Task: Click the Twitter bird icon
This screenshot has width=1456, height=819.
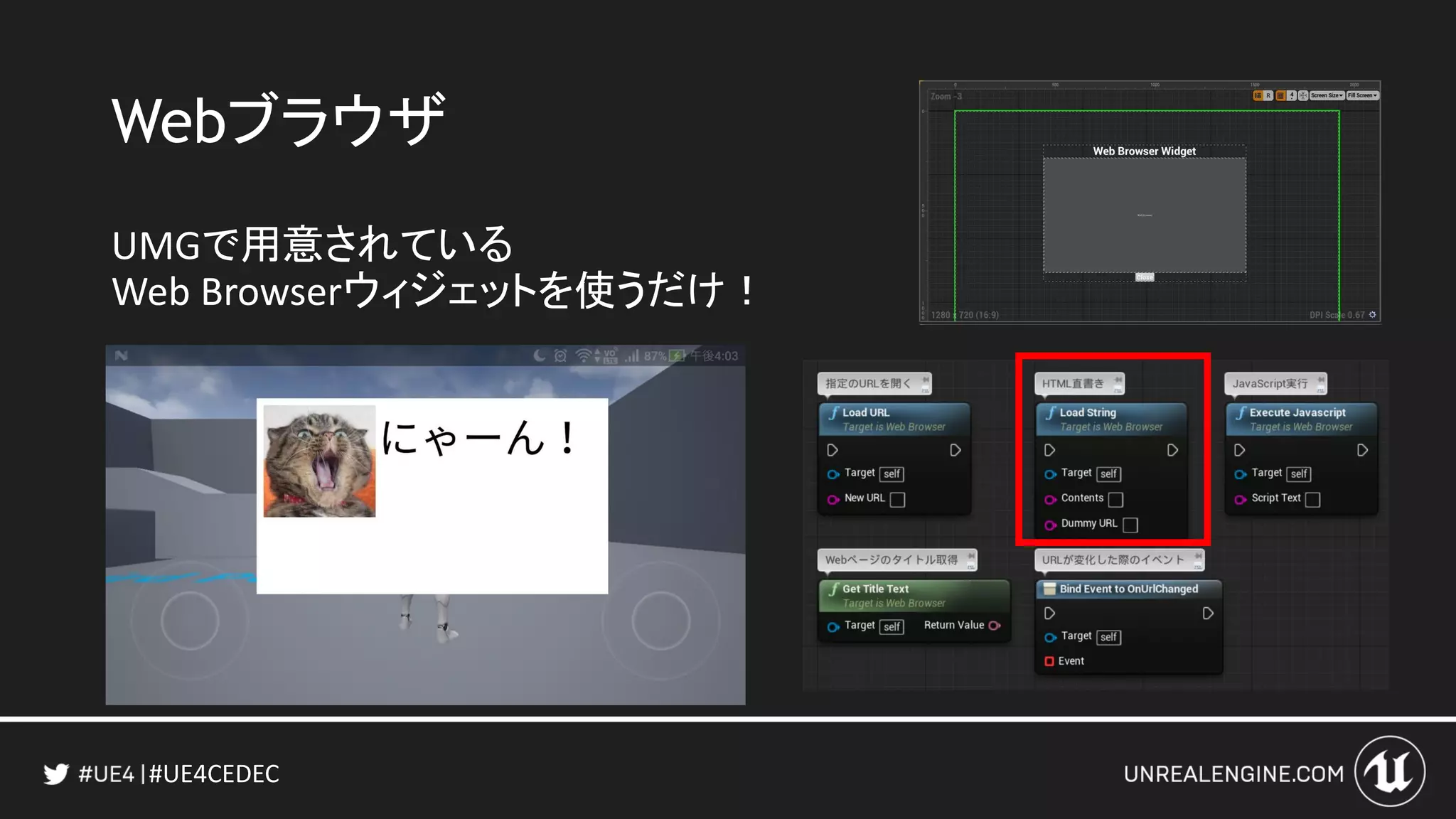Action: 56,773
